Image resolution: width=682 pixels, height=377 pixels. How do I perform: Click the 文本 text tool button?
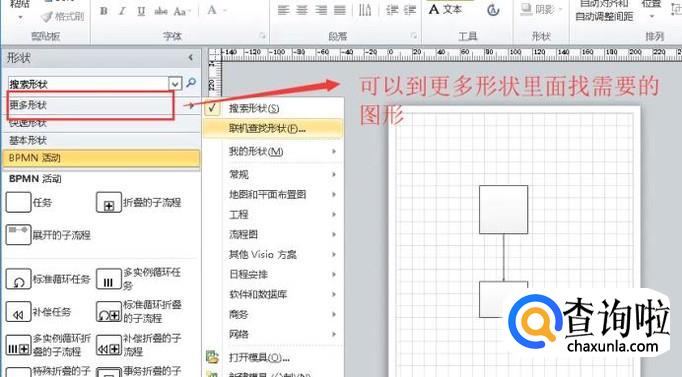tap(445, 9)
